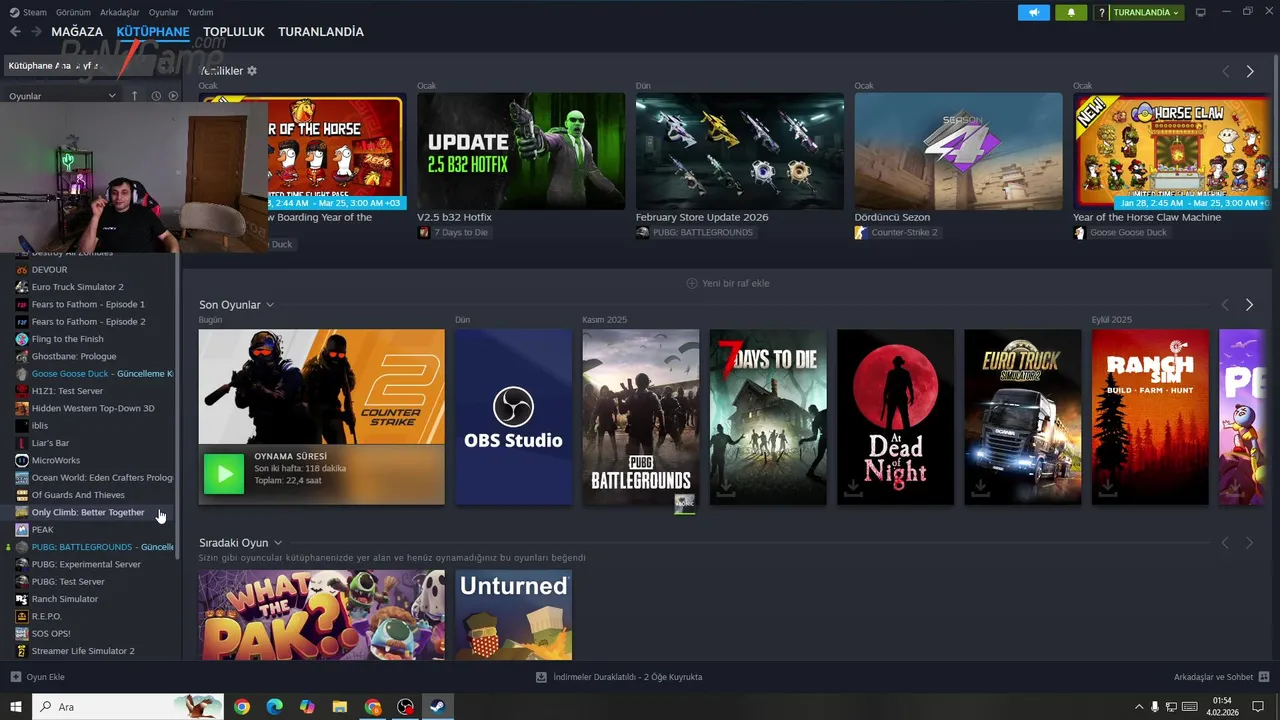Viewport: 1280px width, 720px height.
Task: Go forward with the navigation arrow
Action: coord(37,32)
